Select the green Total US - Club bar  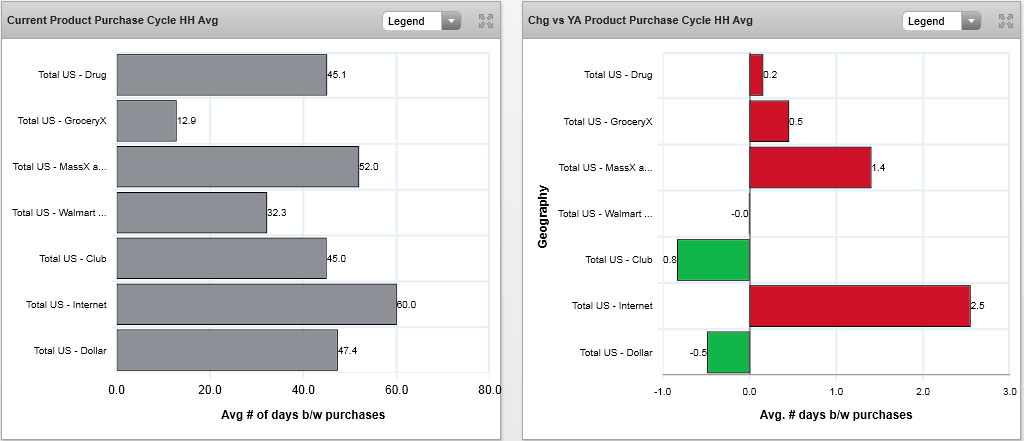click(713, 259)
